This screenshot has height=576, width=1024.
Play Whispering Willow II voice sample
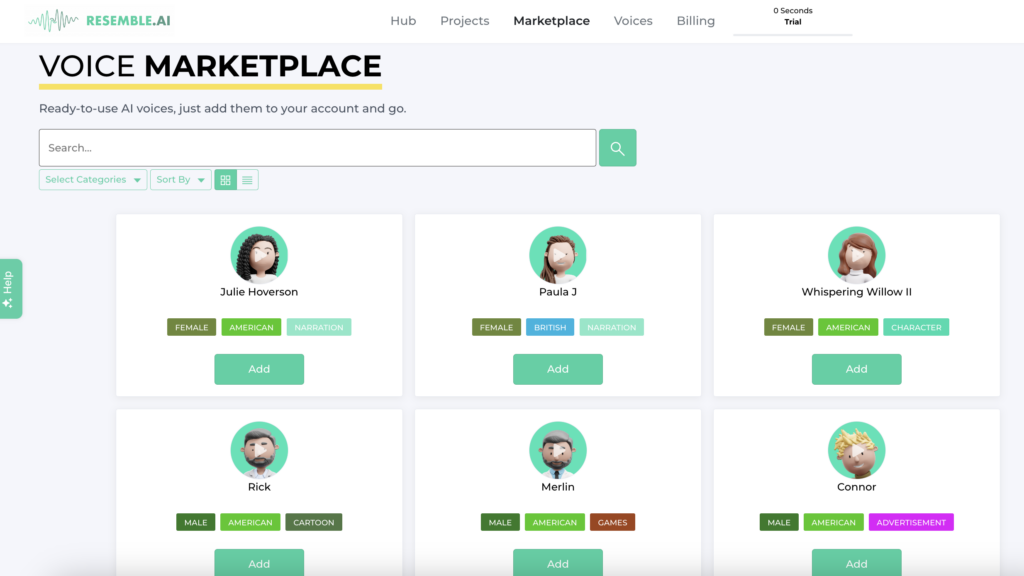(x=856, y=255)
